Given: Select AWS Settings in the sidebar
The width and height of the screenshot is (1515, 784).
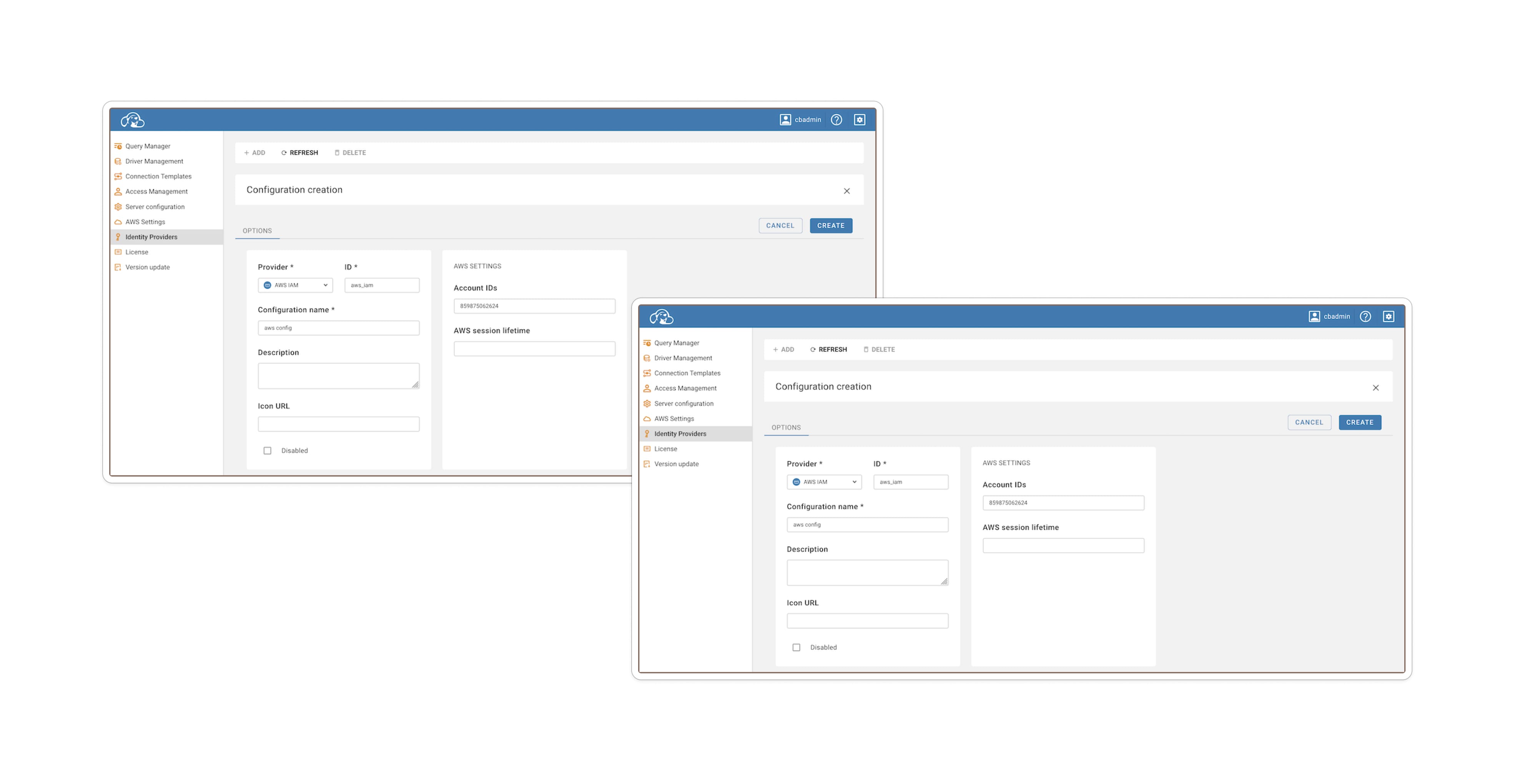Looking at the screenshot, I should tap(674, 418).
